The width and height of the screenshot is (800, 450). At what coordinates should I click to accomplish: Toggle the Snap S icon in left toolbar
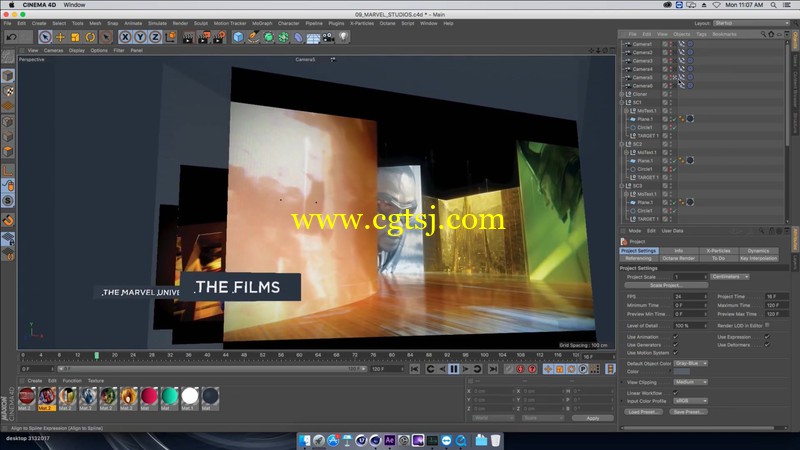point(8,201)
